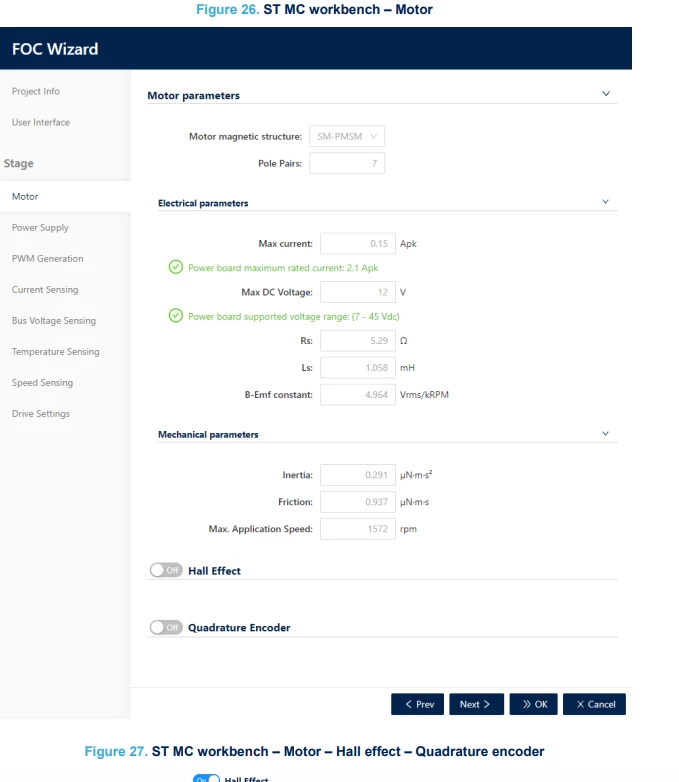Click the Apk unit label
The height and width of the screenshot is (782, 679).
point(408,244)
